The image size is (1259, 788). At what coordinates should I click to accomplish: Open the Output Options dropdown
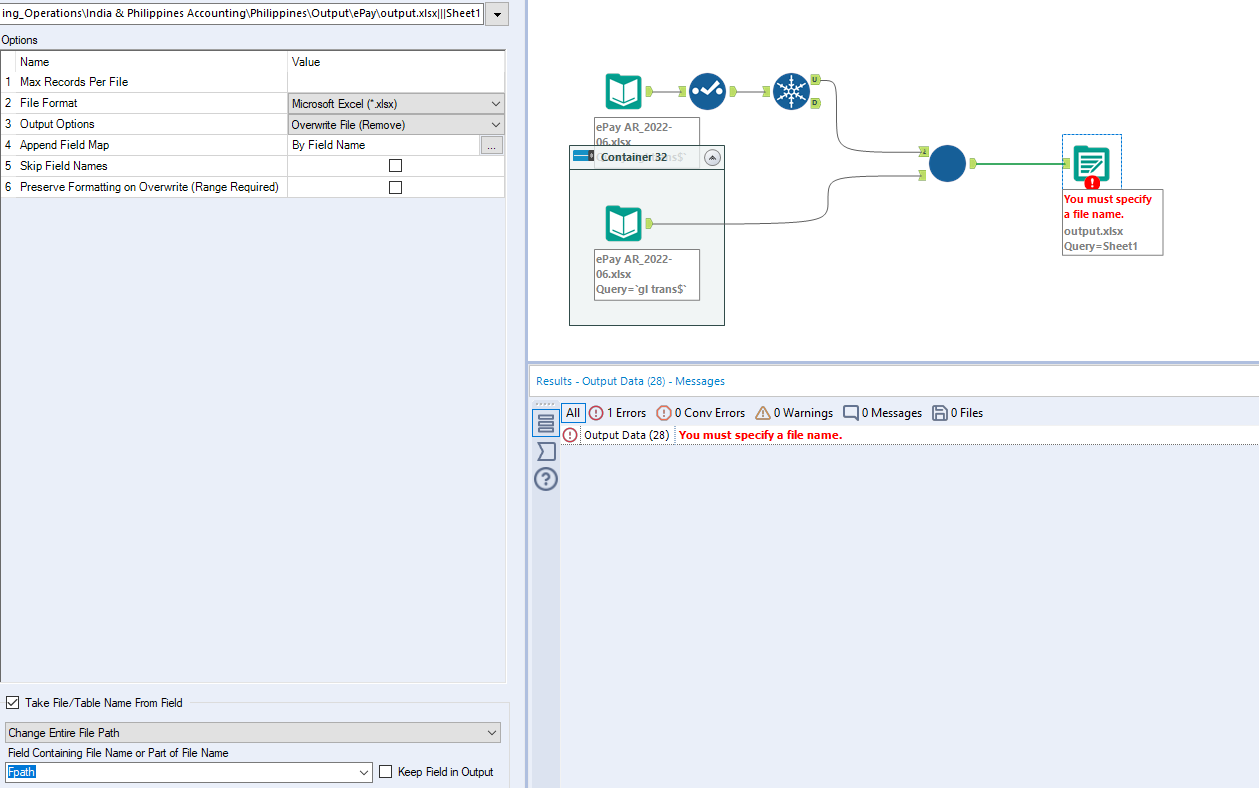395,124
